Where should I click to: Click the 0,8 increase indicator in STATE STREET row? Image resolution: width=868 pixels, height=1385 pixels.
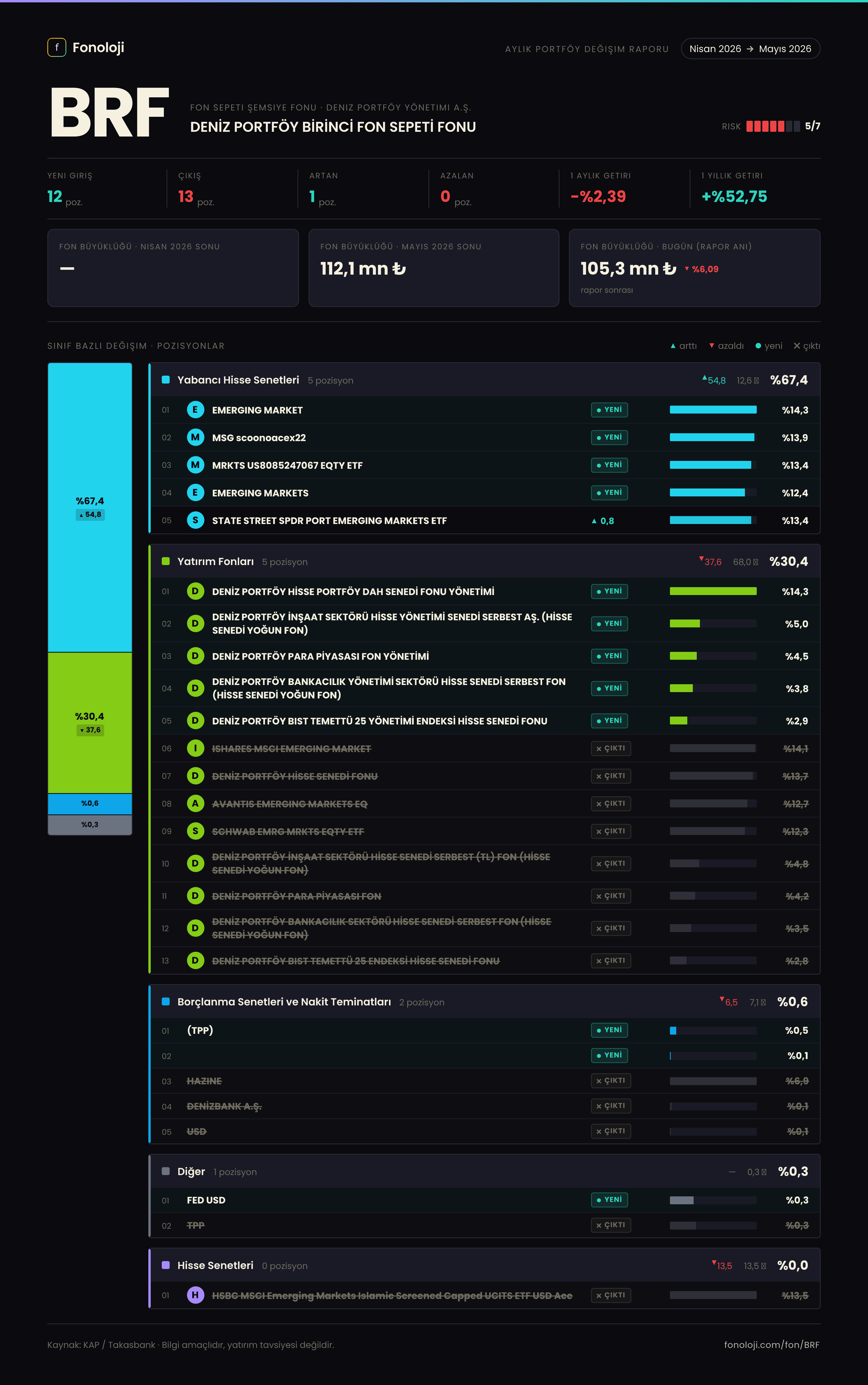[603, 521]
